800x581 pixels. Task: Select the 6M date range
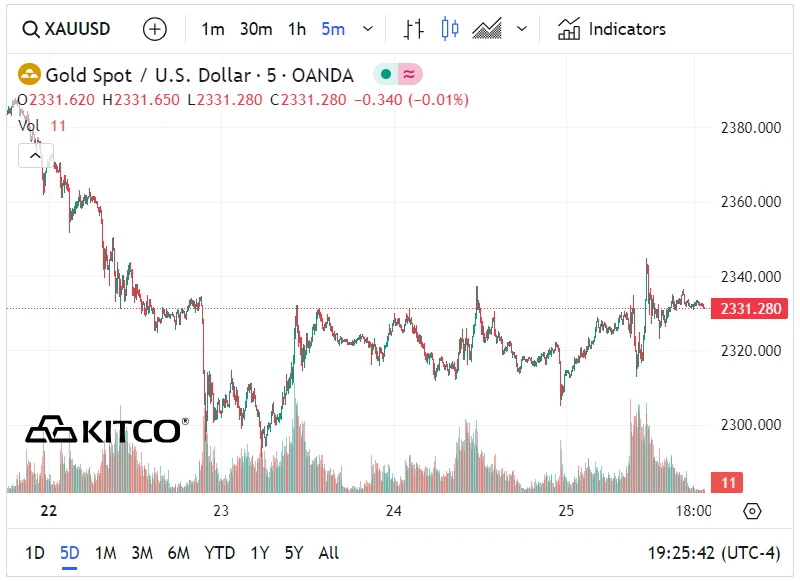point(179,553)
